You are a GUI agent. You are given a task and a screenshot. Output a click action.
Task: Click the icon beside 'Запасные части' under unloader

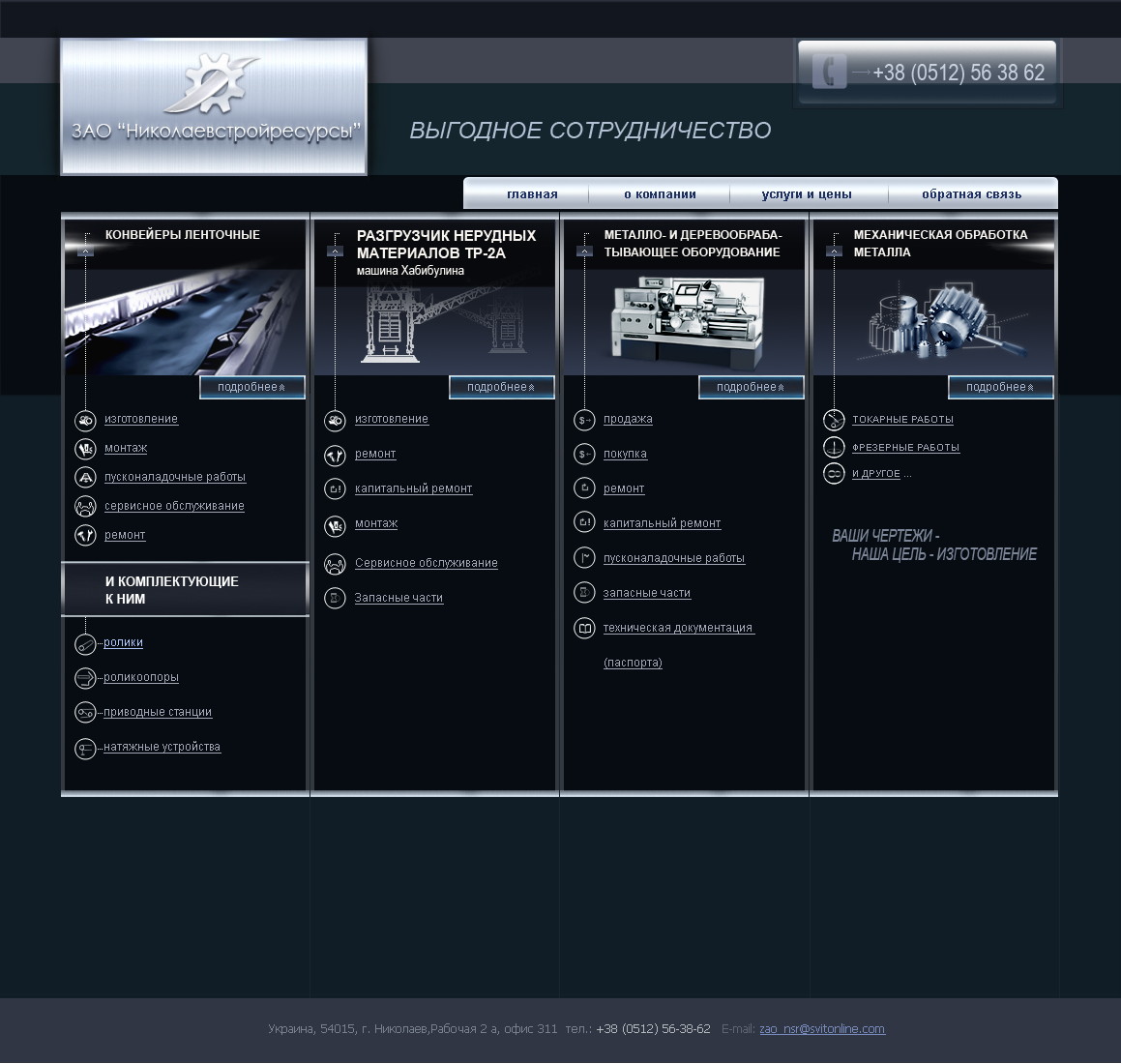335,598
